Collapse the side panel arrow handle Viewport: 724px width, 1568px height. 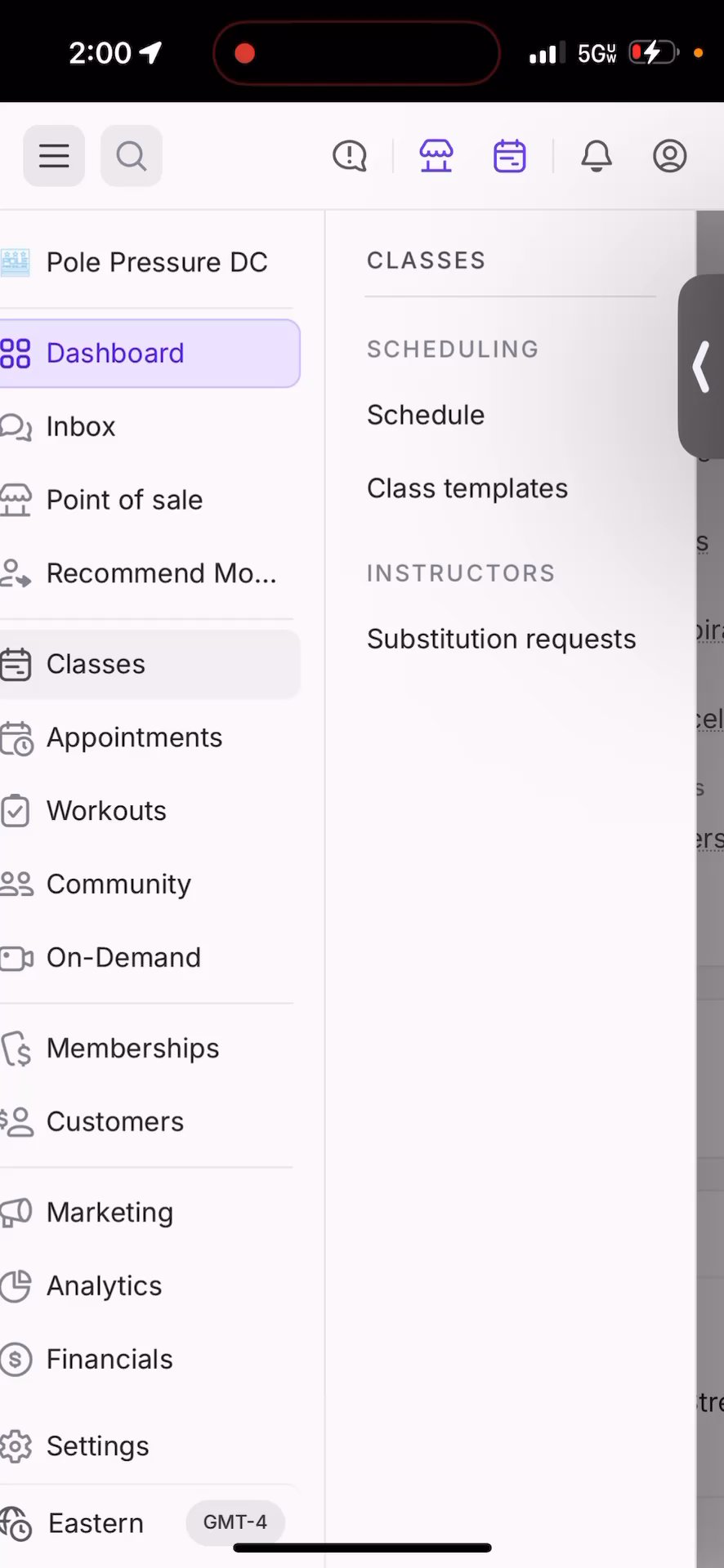702,367
